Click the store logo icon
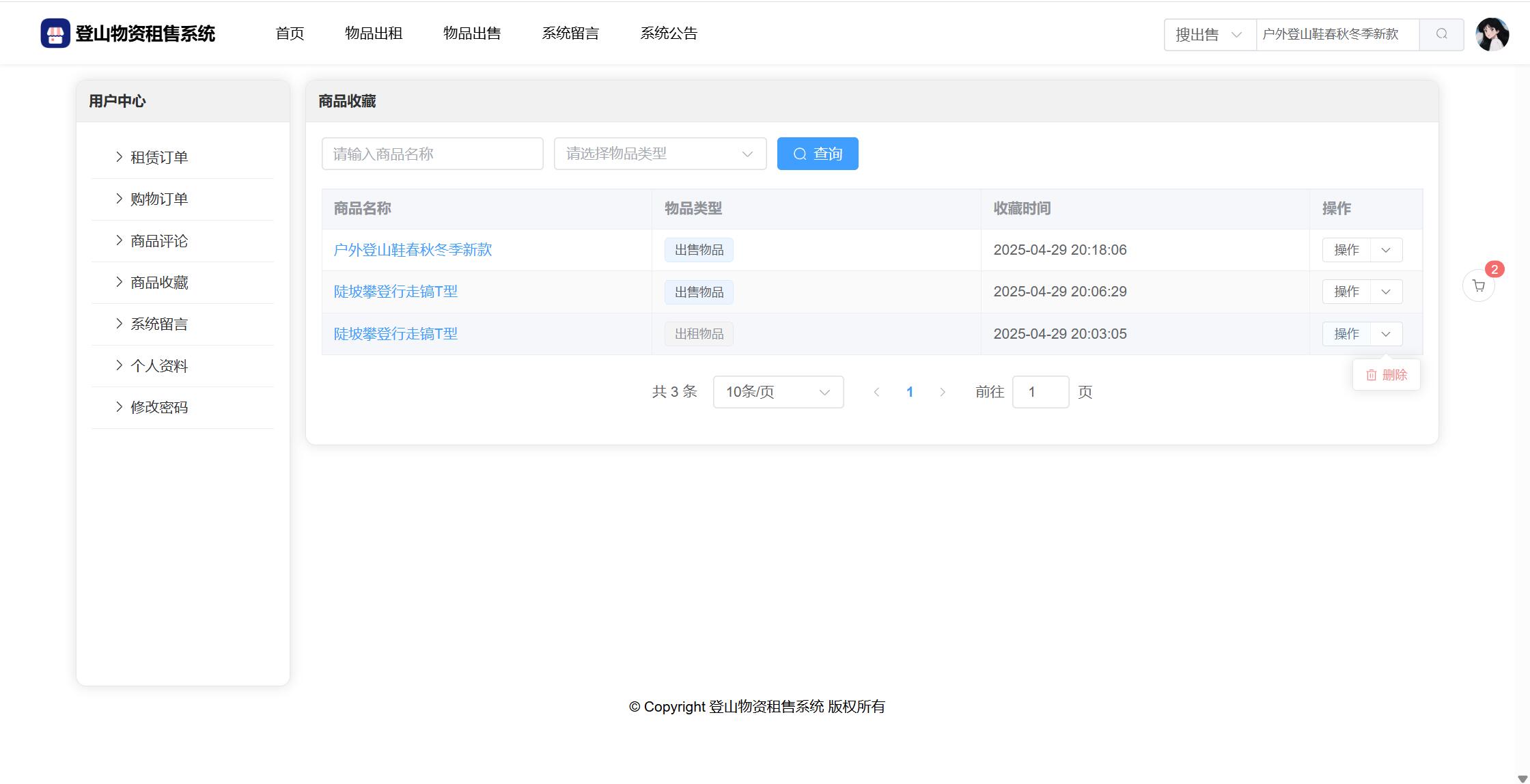 [55, 33]
